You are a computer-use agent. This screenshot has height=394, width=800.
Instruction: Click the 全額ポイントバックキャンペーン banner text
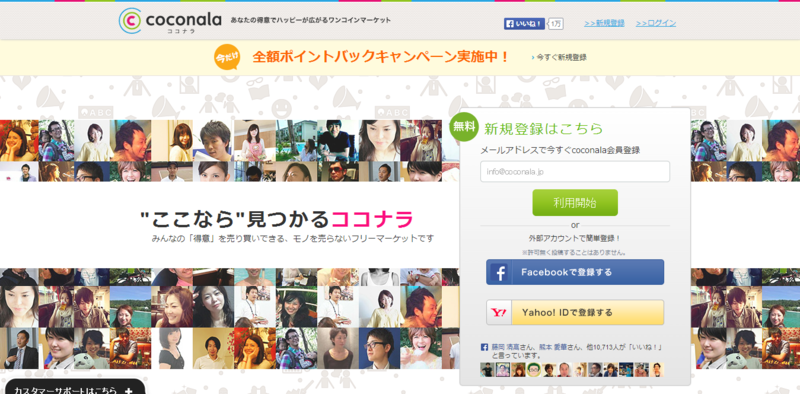pos(380,57)
